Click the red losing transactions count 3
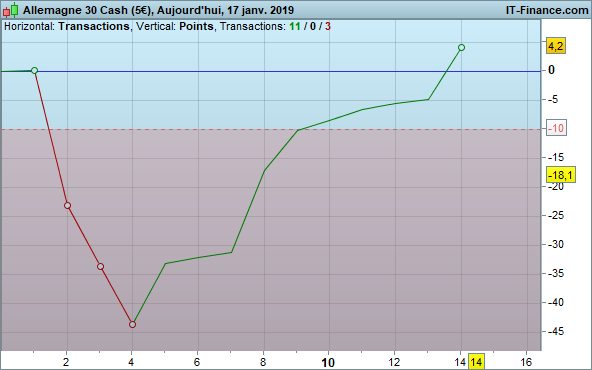The image size is (592, 370). click(328, 26)
